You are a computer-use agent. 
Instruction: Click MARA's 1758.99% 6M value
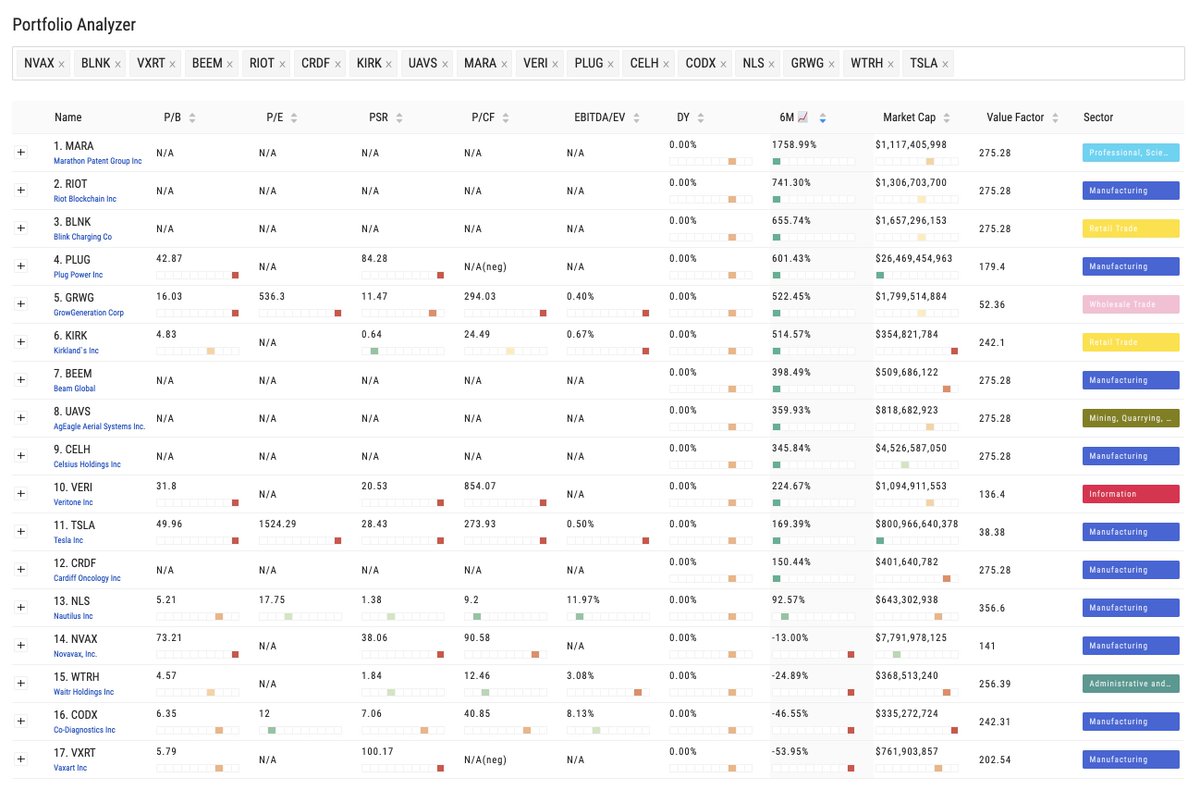794,145
